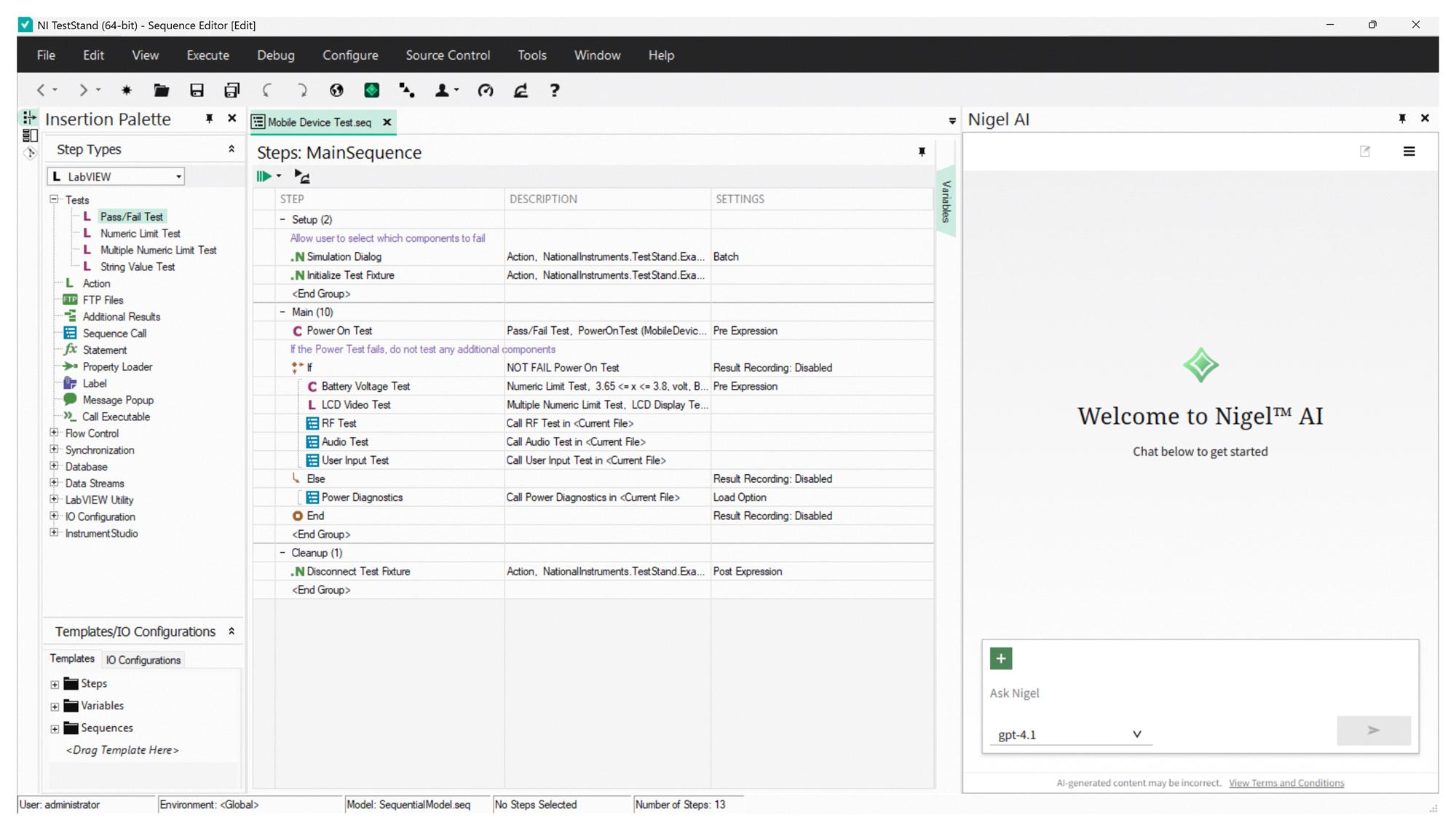Screen dimensions: 1456x831
Task: Open the vertical Variables side tab
Action: pos(946,202)
